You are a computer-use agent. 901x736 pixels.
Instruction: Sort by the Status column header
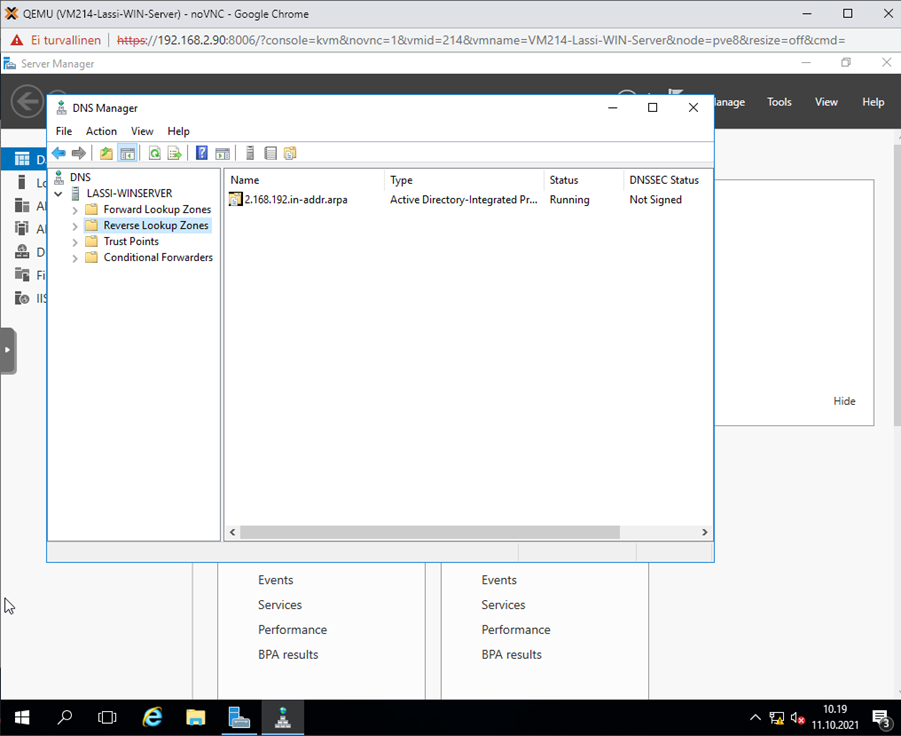coord(583,180)
